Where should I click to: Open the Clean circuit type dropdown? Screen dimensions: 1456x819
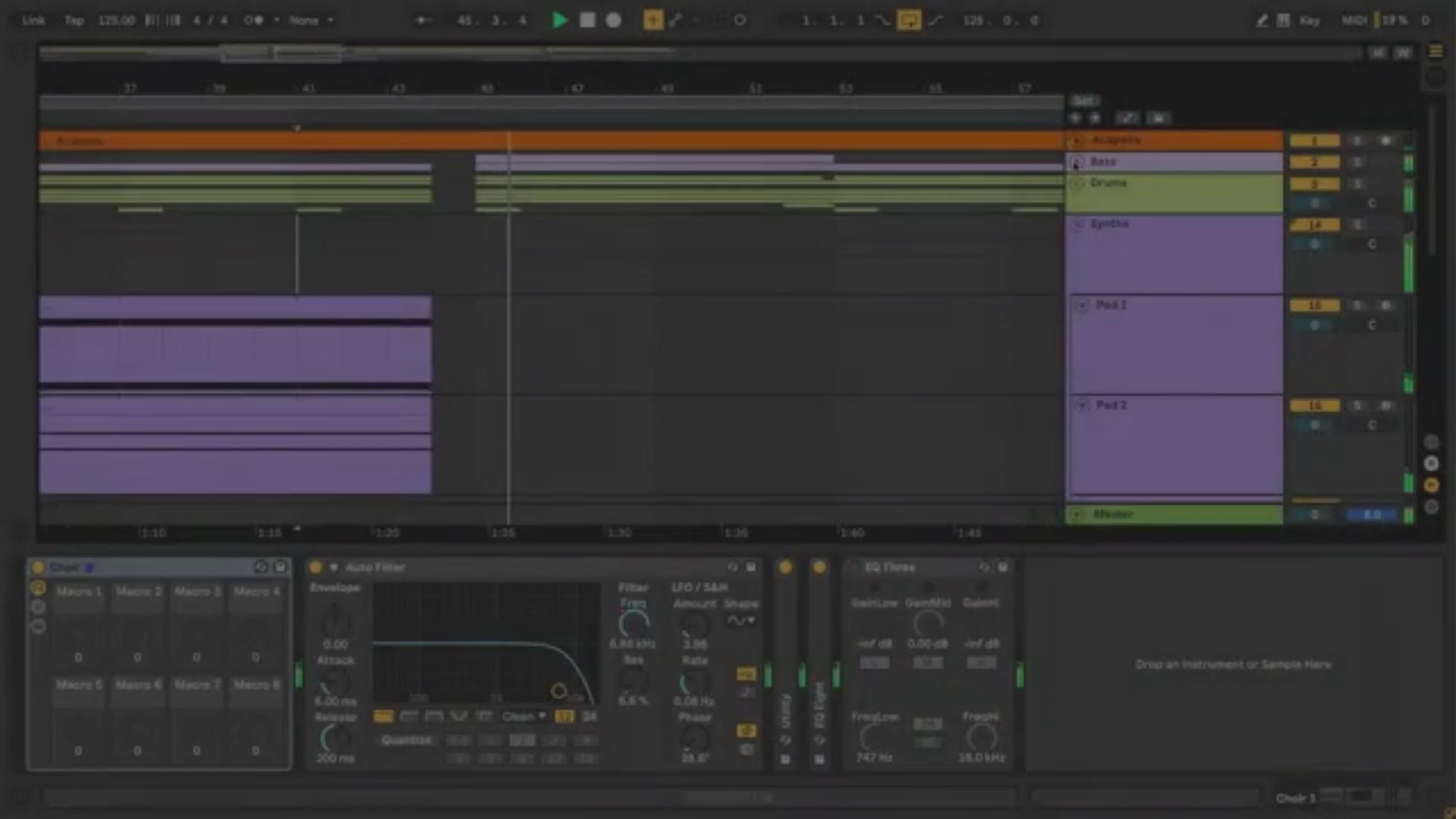click(x=523, y=717)
